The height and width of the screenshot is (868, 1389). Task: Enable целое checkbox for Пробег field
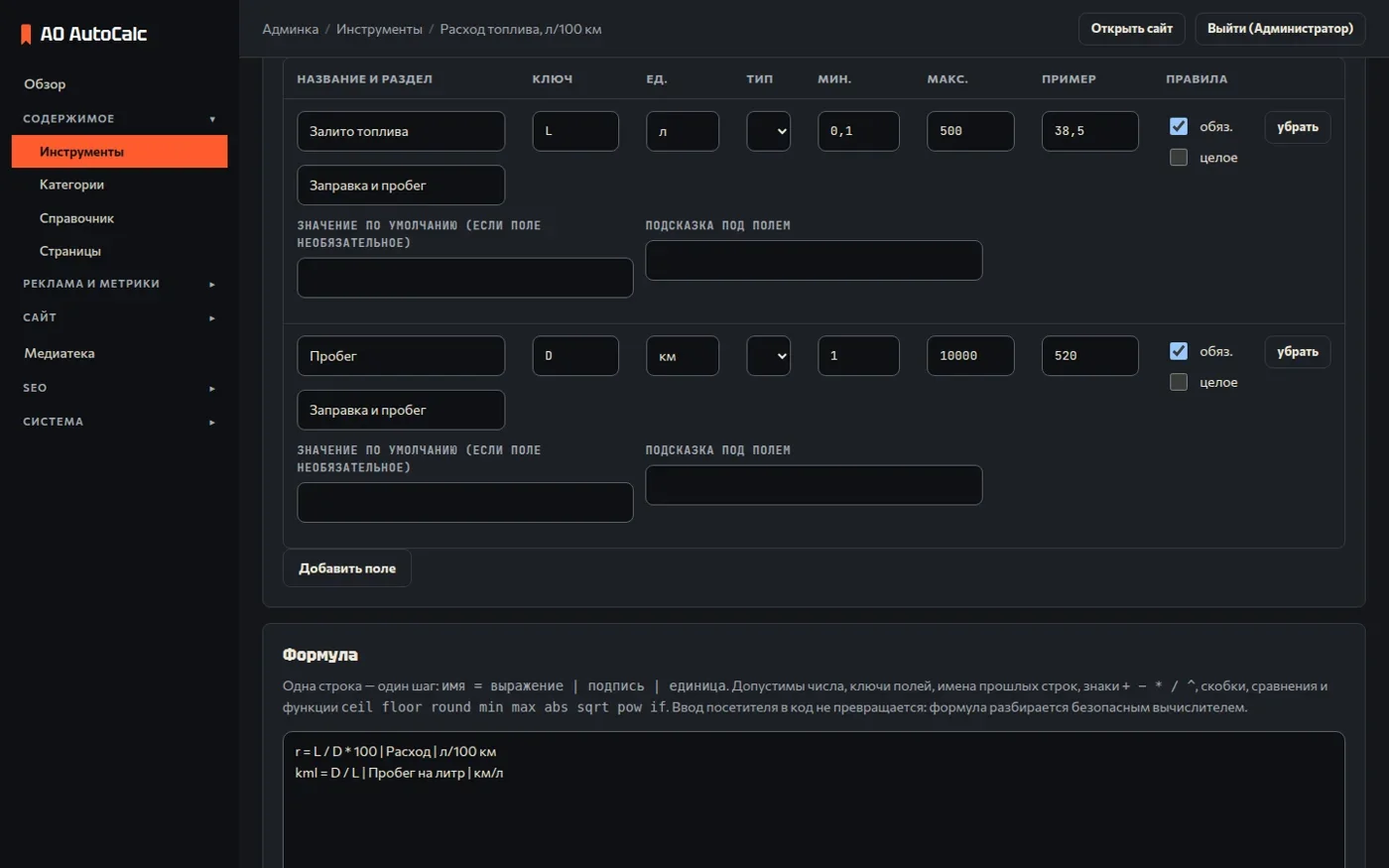tap(1179, 382)
